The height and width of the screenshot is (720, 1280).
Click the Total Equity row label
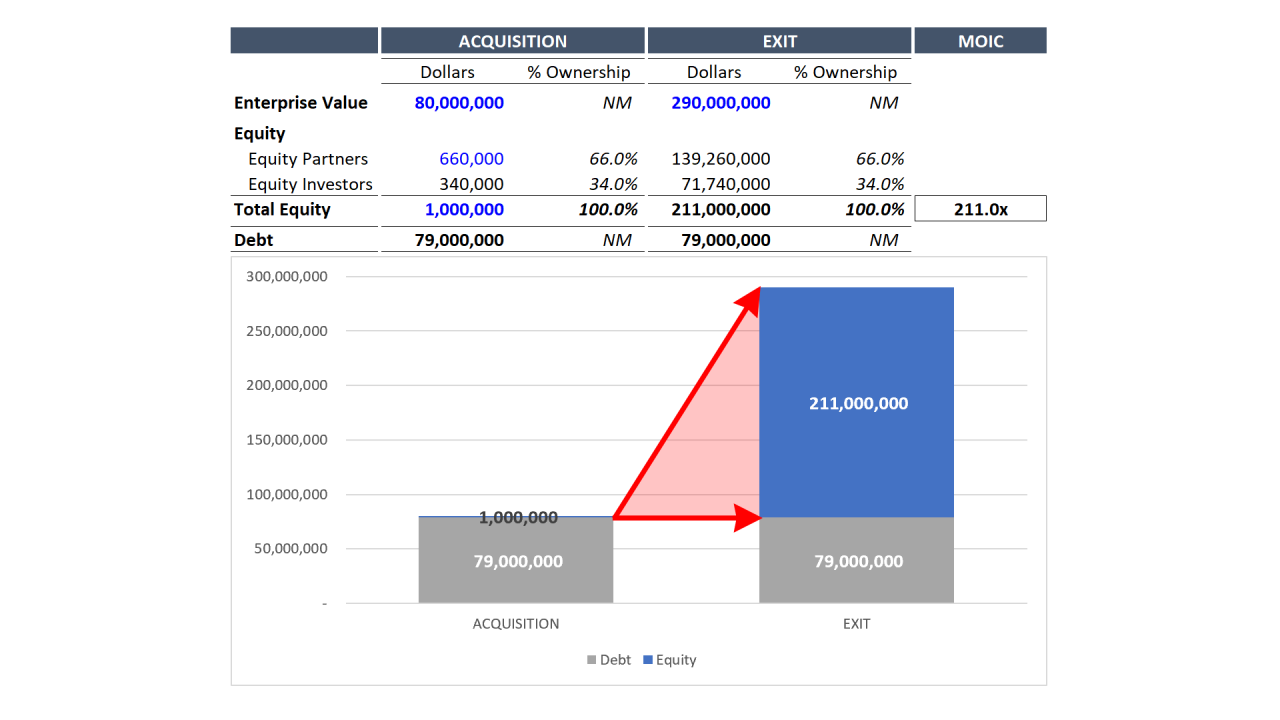pos(283,209)
